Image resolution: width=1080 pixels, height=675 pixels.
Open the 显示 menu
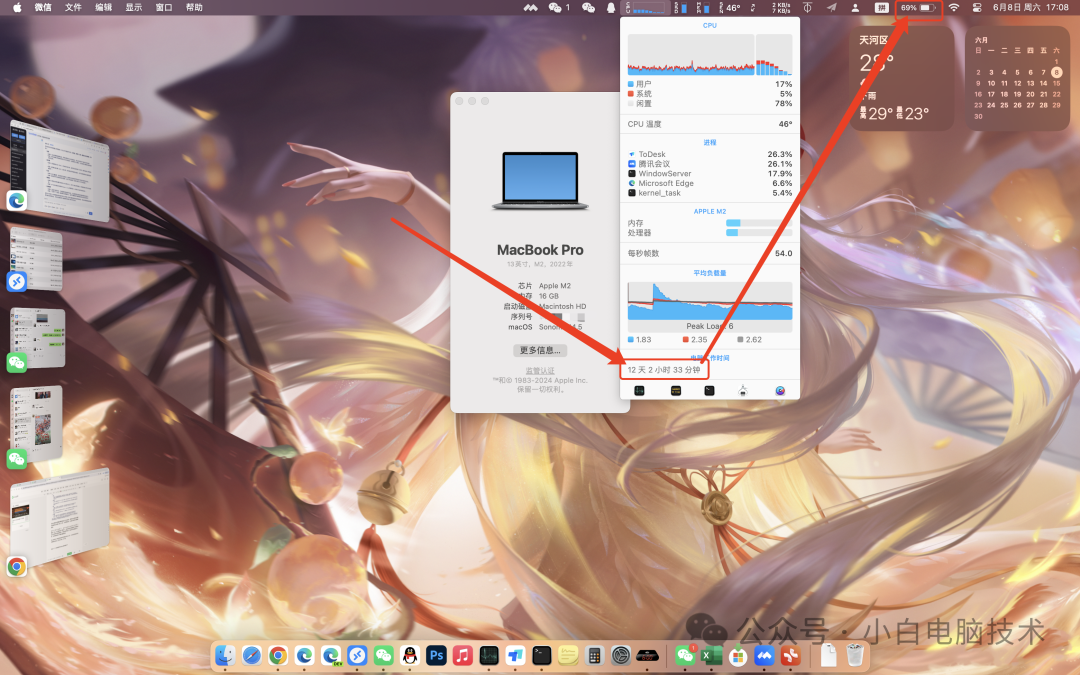134,8
